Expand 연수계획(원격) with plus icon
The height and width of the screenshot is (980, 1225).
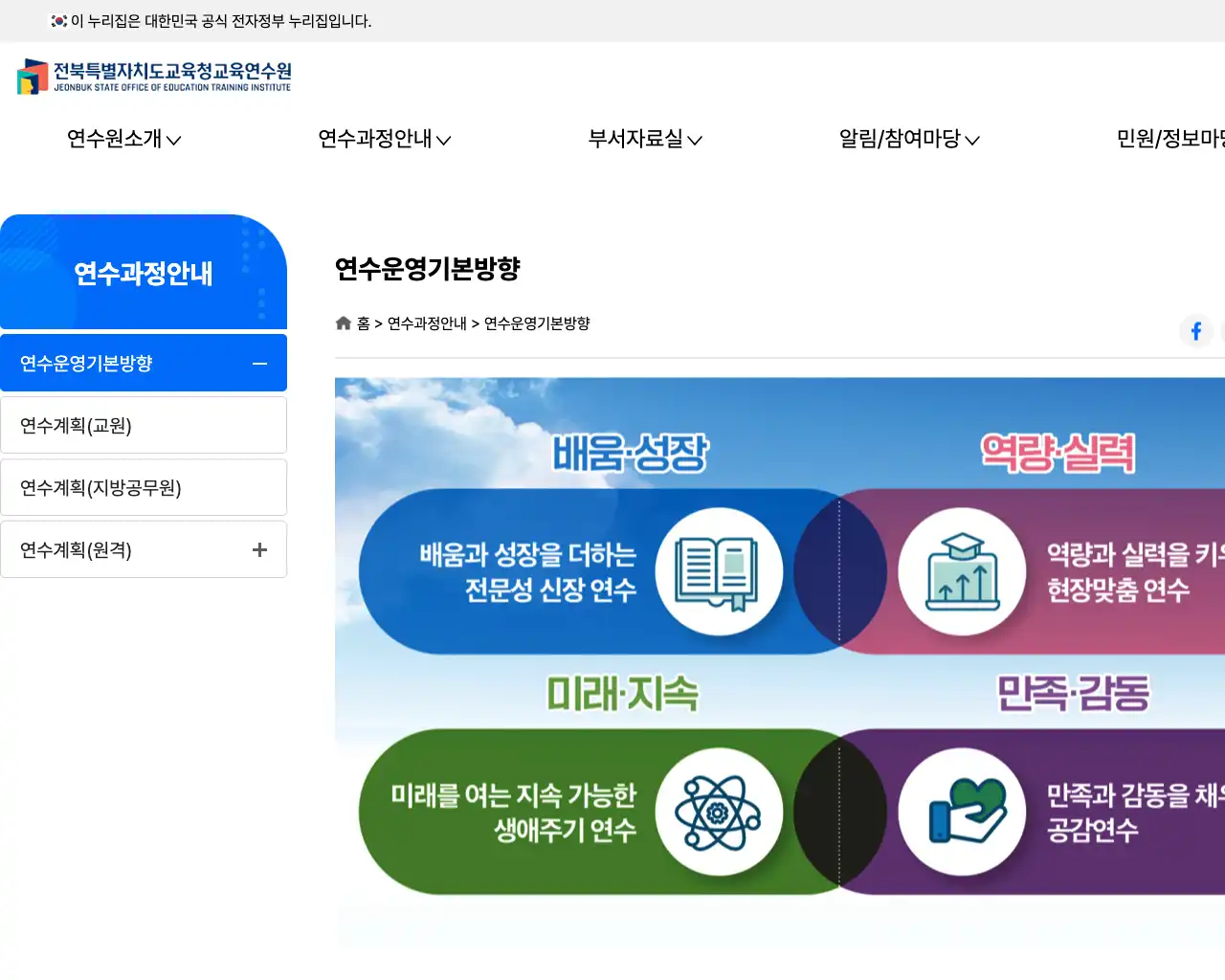(x=259, y=549)
